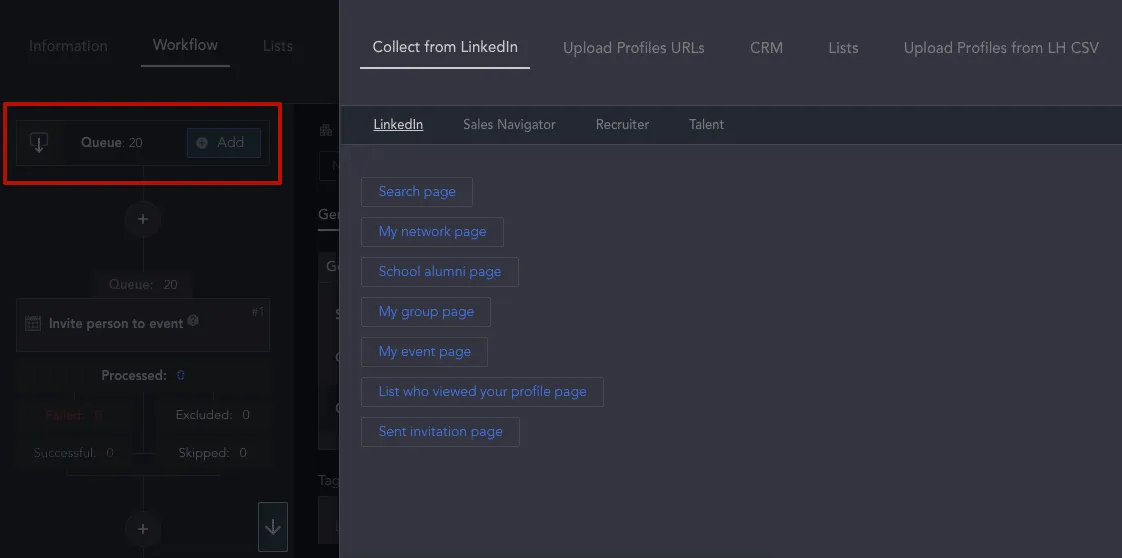
Task: Click the calendar icon of Invite person to event
Action: [33, 324]
